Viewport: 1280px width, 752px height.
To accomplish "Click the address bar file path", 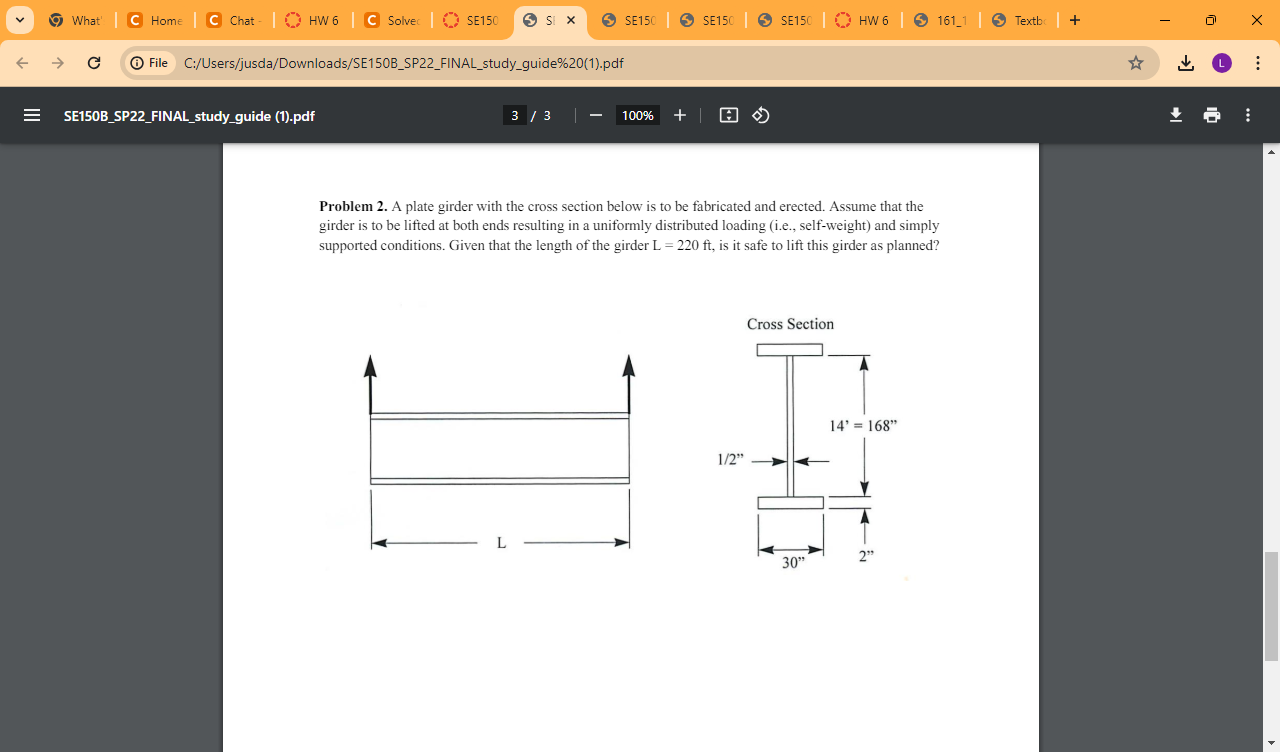I will (404, 63).
